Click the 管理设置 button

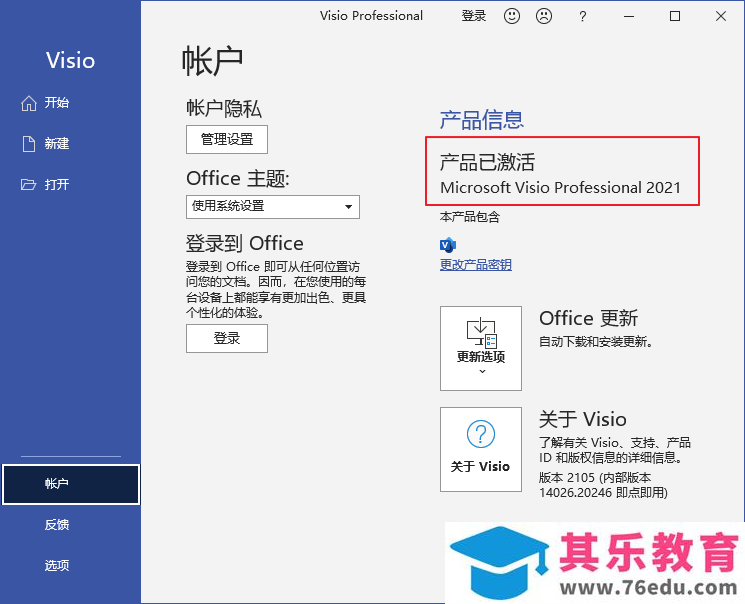point(227,139)
